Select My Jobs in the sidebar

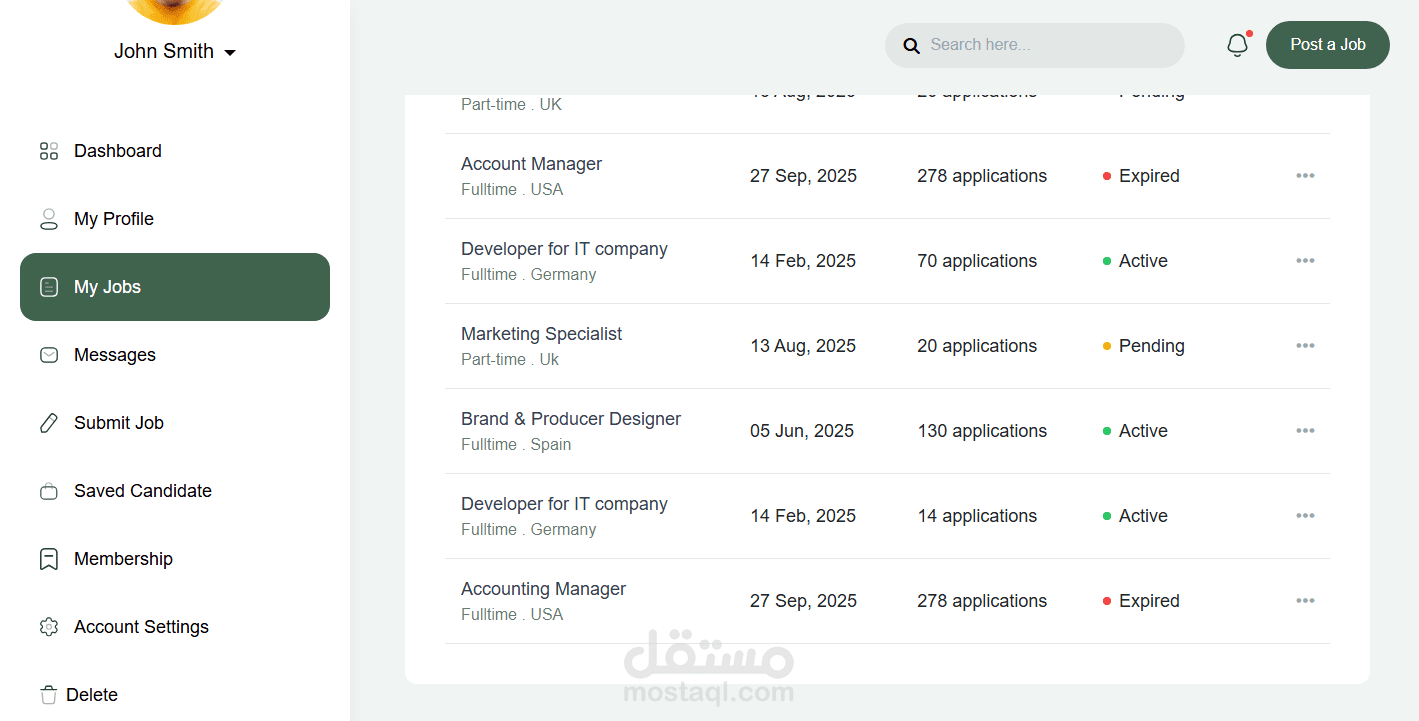coord(175,287)
